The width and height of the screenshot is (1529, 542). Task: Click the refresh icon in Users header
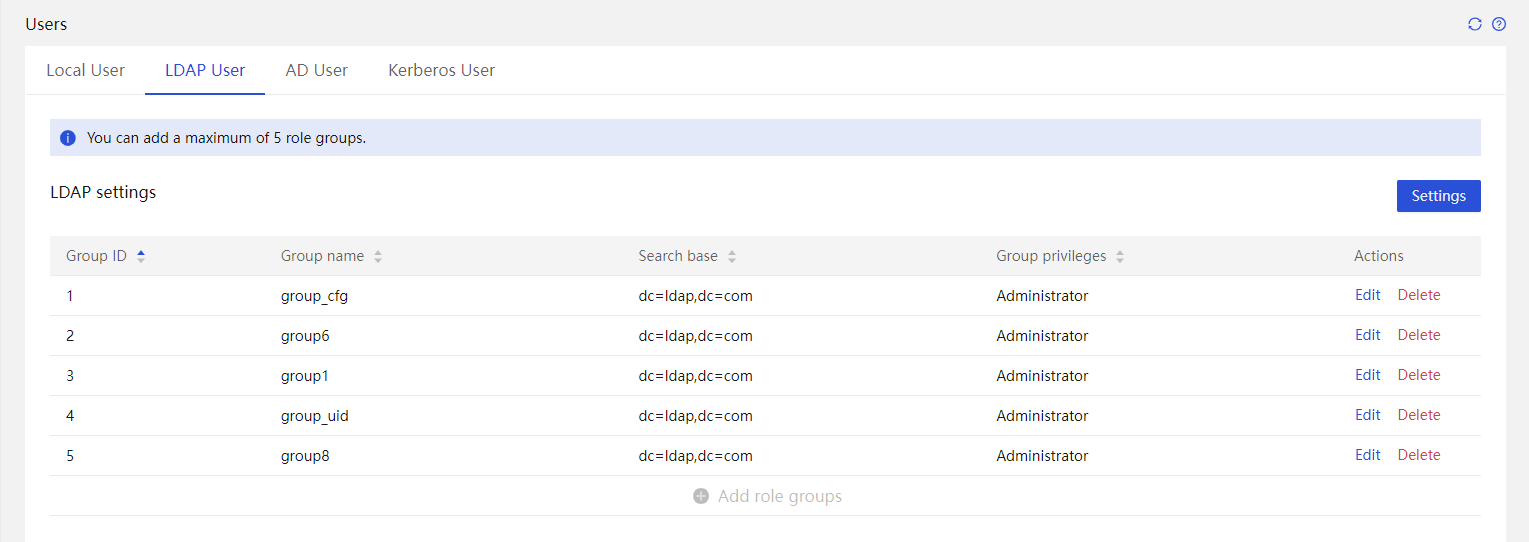[x=1474, y=24]
